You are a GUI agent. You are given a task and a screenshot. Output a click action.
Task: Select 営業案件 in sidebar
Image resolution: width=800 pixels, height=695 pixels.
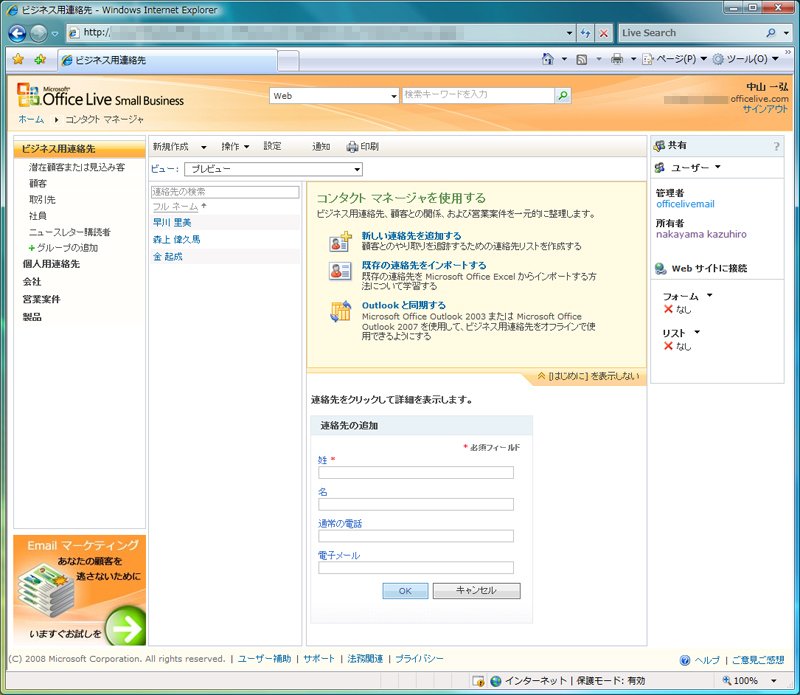[x=41, y=300]
